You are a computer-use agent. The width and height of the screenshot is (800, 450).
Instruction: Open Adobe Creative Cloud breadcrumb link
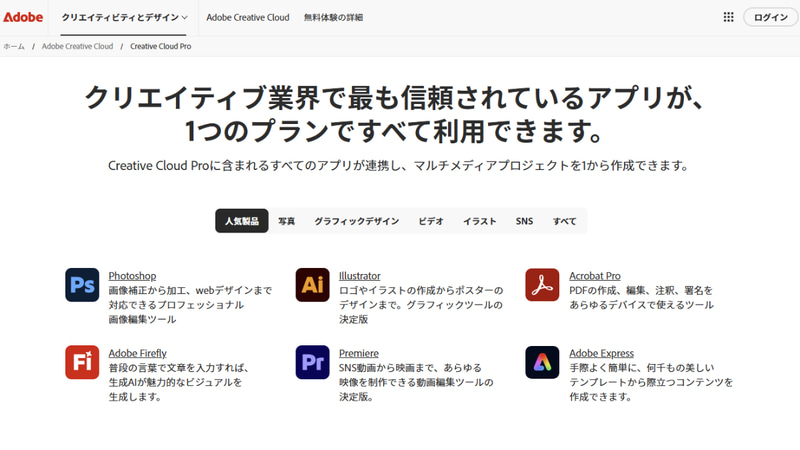point(78,46)
